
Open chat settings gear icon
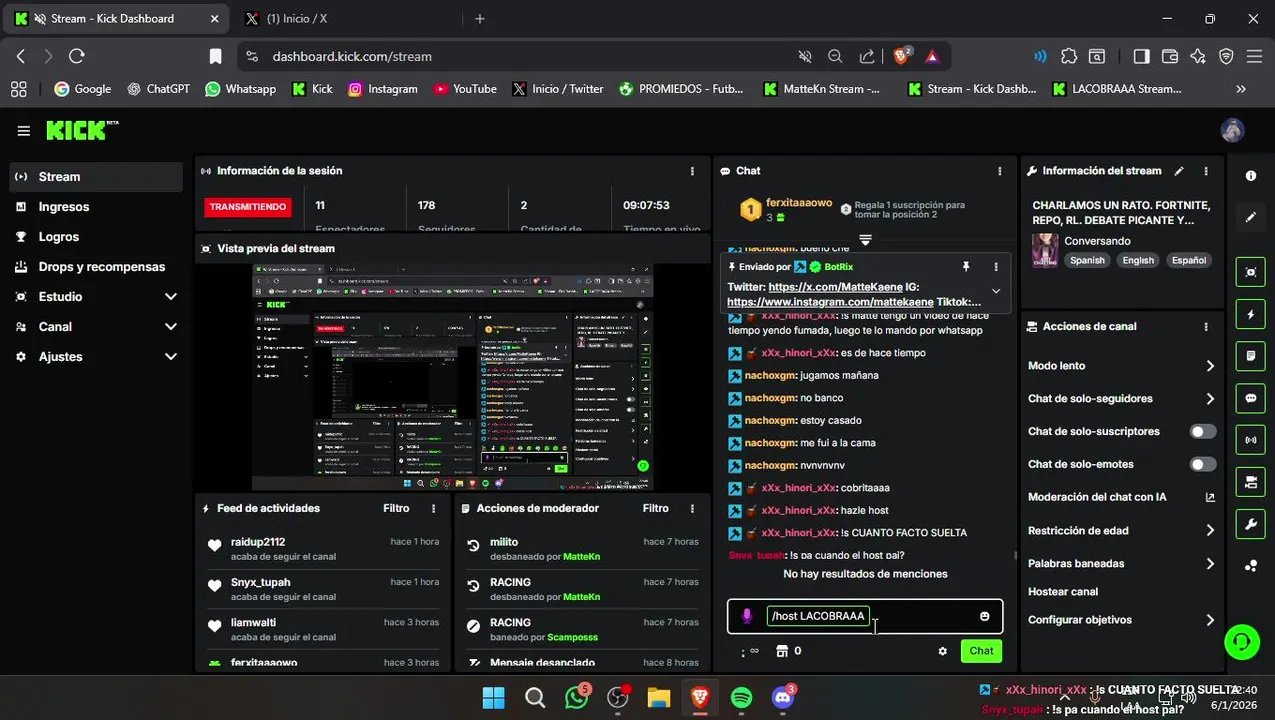point(942,651)
